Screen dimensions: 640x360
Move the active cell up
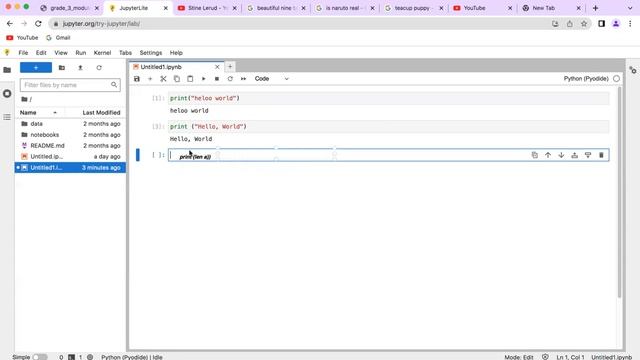548,155
